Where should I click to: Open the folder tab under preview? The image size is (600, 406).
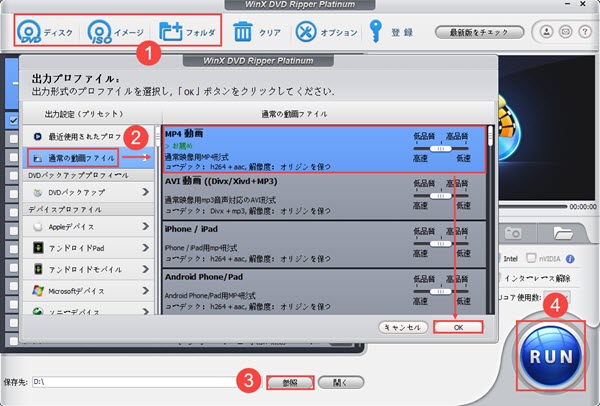[x=562, y=232]
